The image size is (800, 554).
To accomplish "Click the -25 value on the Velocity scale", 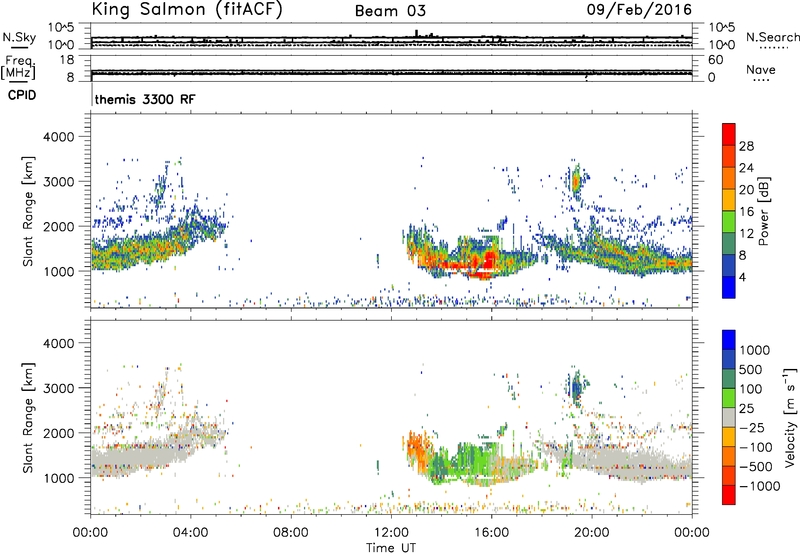I will tap(752, 428).
